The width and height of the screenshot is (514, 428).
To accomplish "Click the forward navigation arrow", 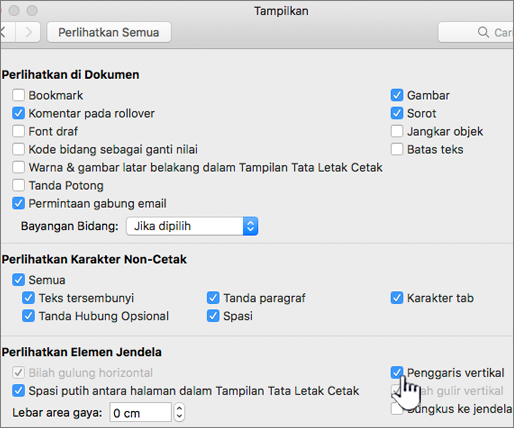I will 28,32.
